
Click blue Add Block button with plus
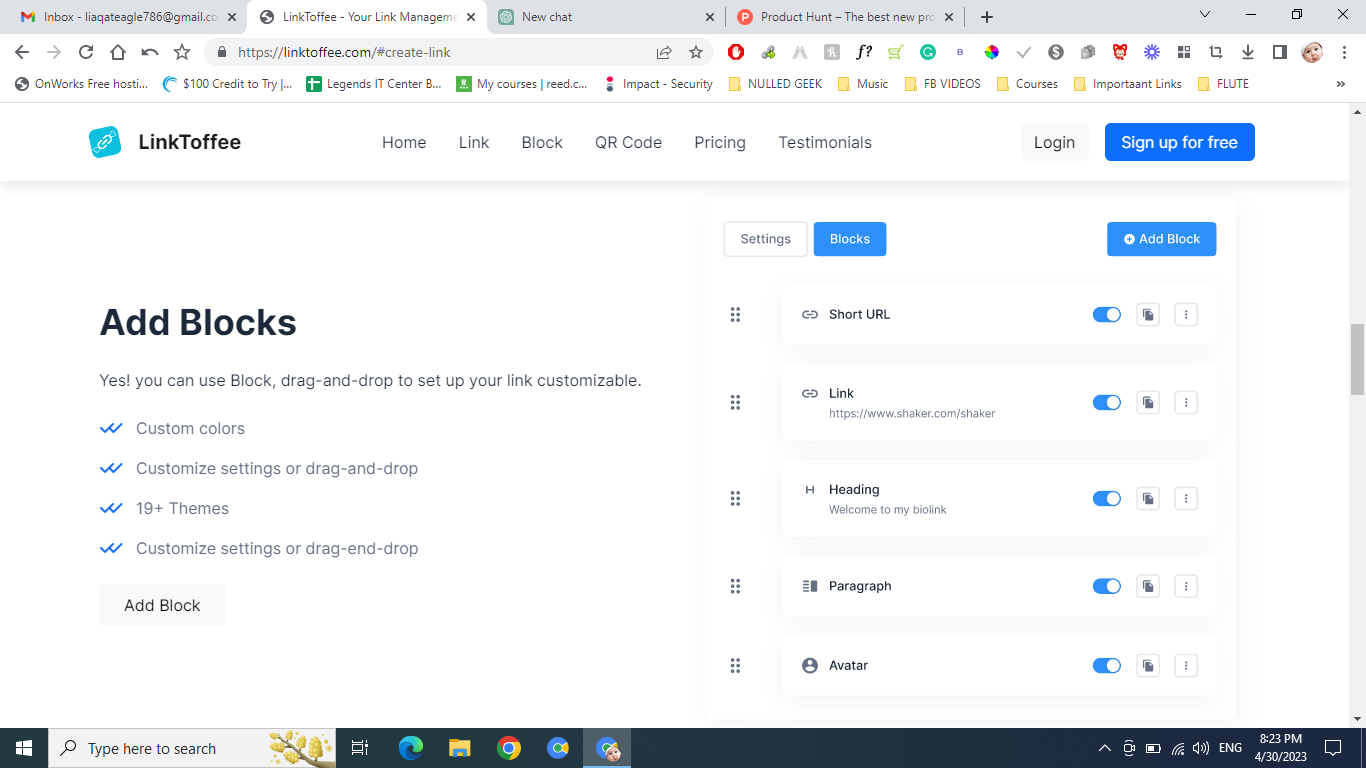tap(1161, 239)
